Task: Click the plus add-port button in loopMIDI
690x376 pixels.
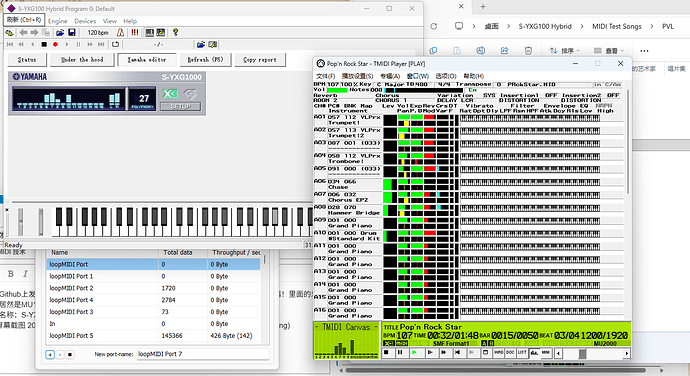Action: [x=50, y=354]
